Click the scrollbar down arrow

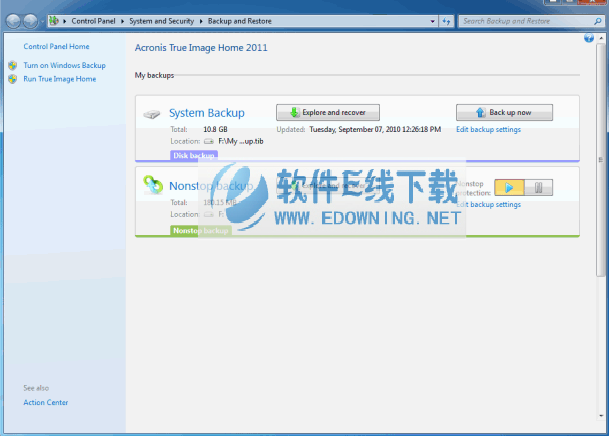point(601,416)
